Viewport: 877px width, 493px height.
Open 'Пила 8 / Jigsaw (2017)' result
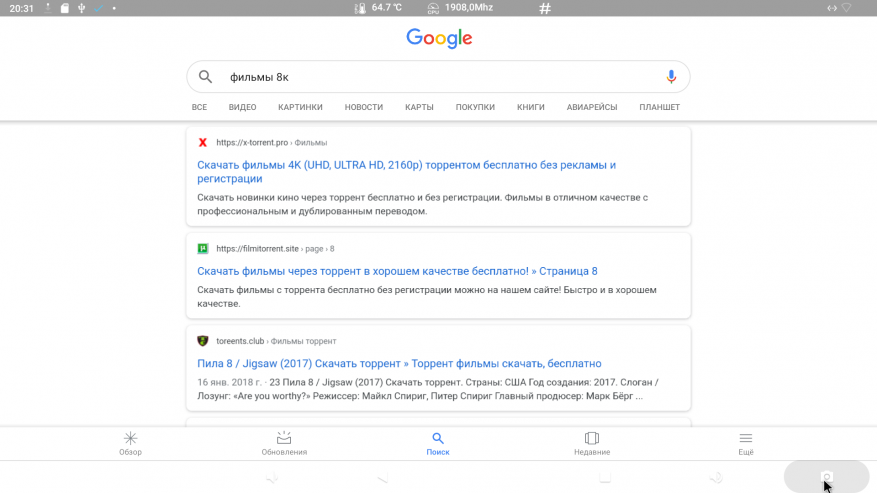point(399,363)
